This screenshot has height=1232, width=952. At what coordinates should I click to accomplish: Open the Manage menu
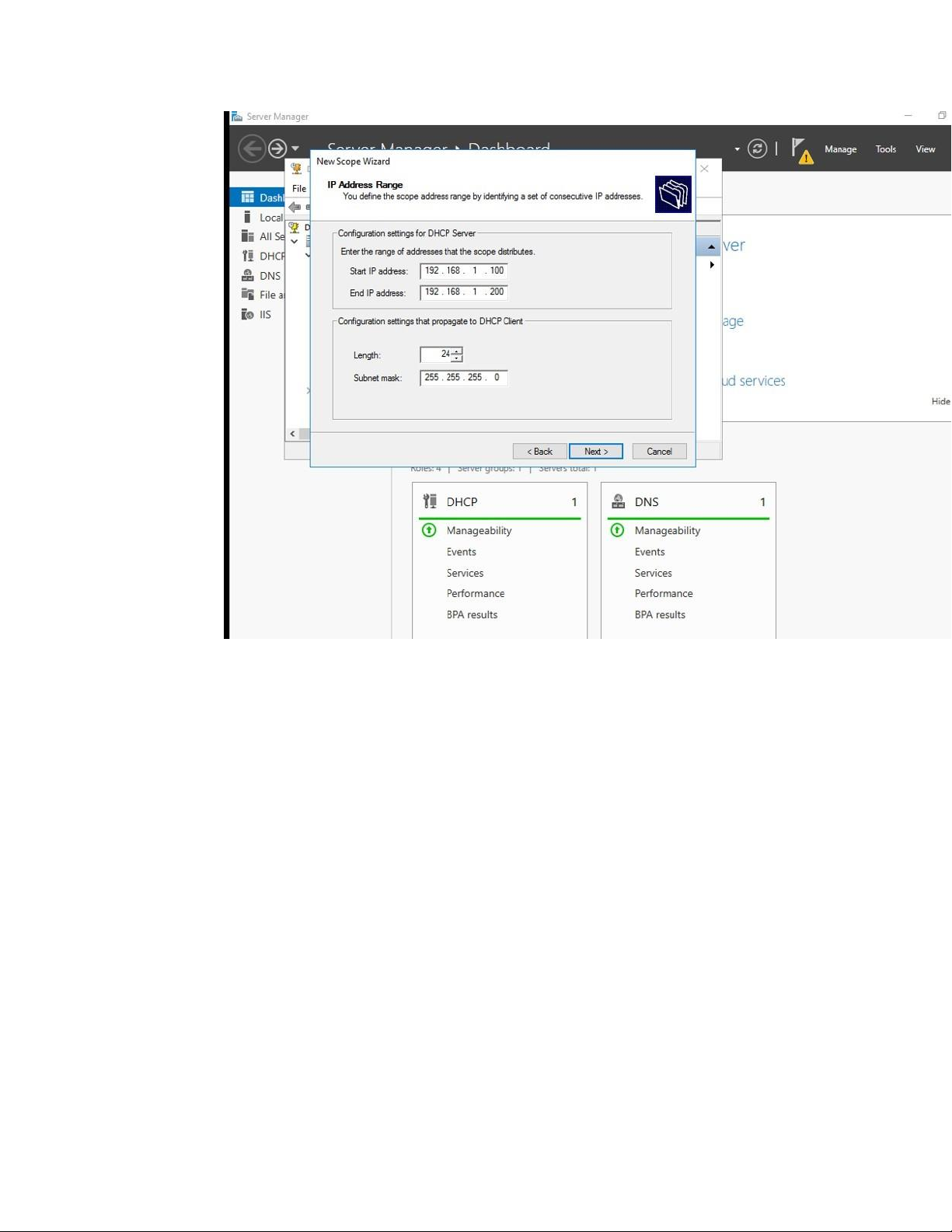[x=840, y=149]
